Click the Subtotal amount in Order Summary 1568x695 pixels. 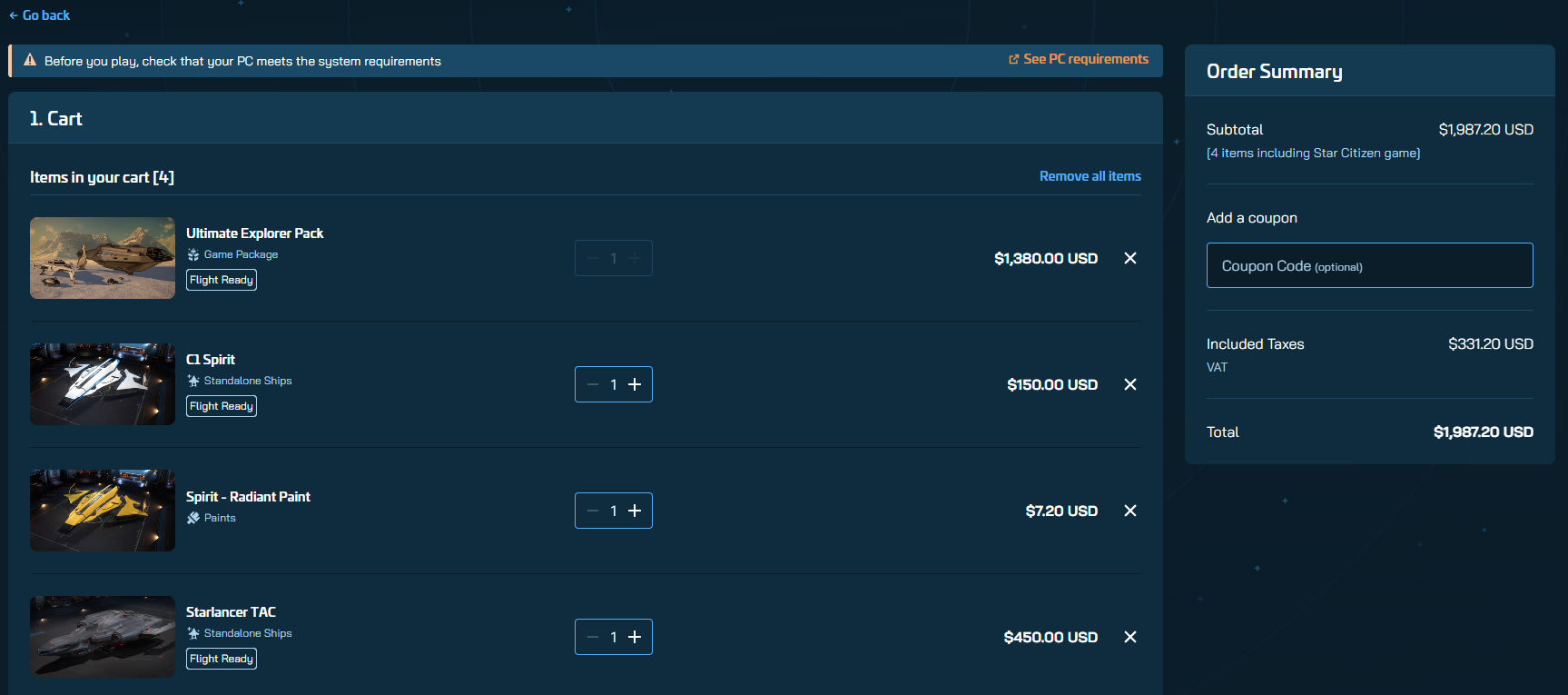1486,130
